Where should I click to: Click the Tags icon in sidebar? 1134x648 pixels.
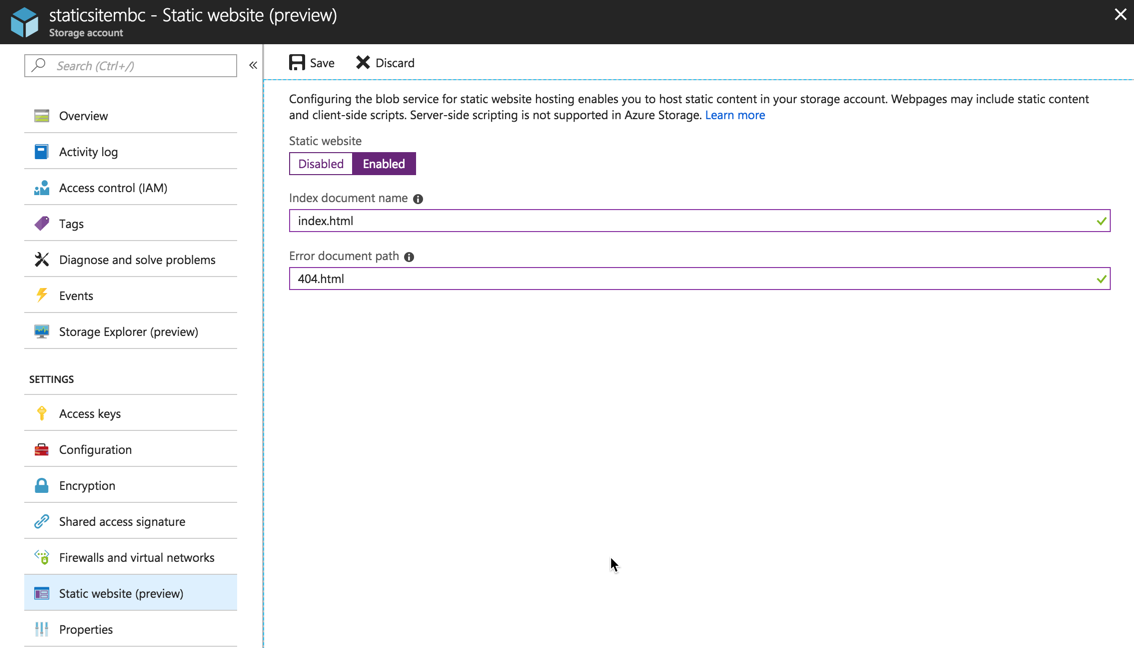(x=41, y=223)
